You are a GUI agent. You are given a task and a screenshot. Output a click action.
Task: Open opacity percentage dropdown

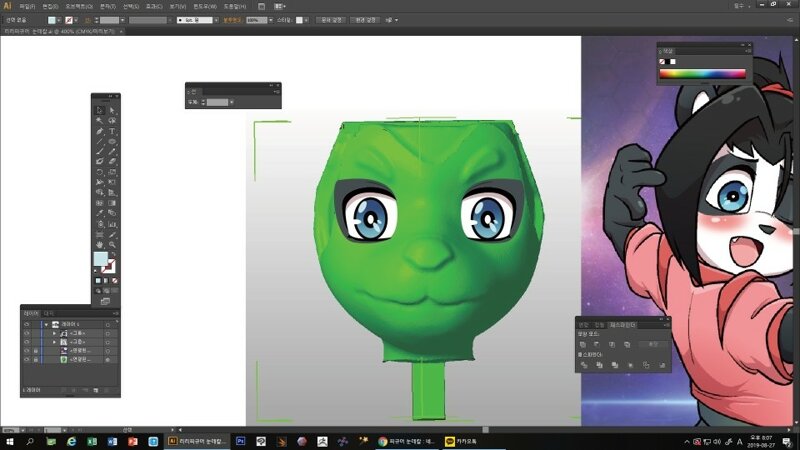pos(270,20)
